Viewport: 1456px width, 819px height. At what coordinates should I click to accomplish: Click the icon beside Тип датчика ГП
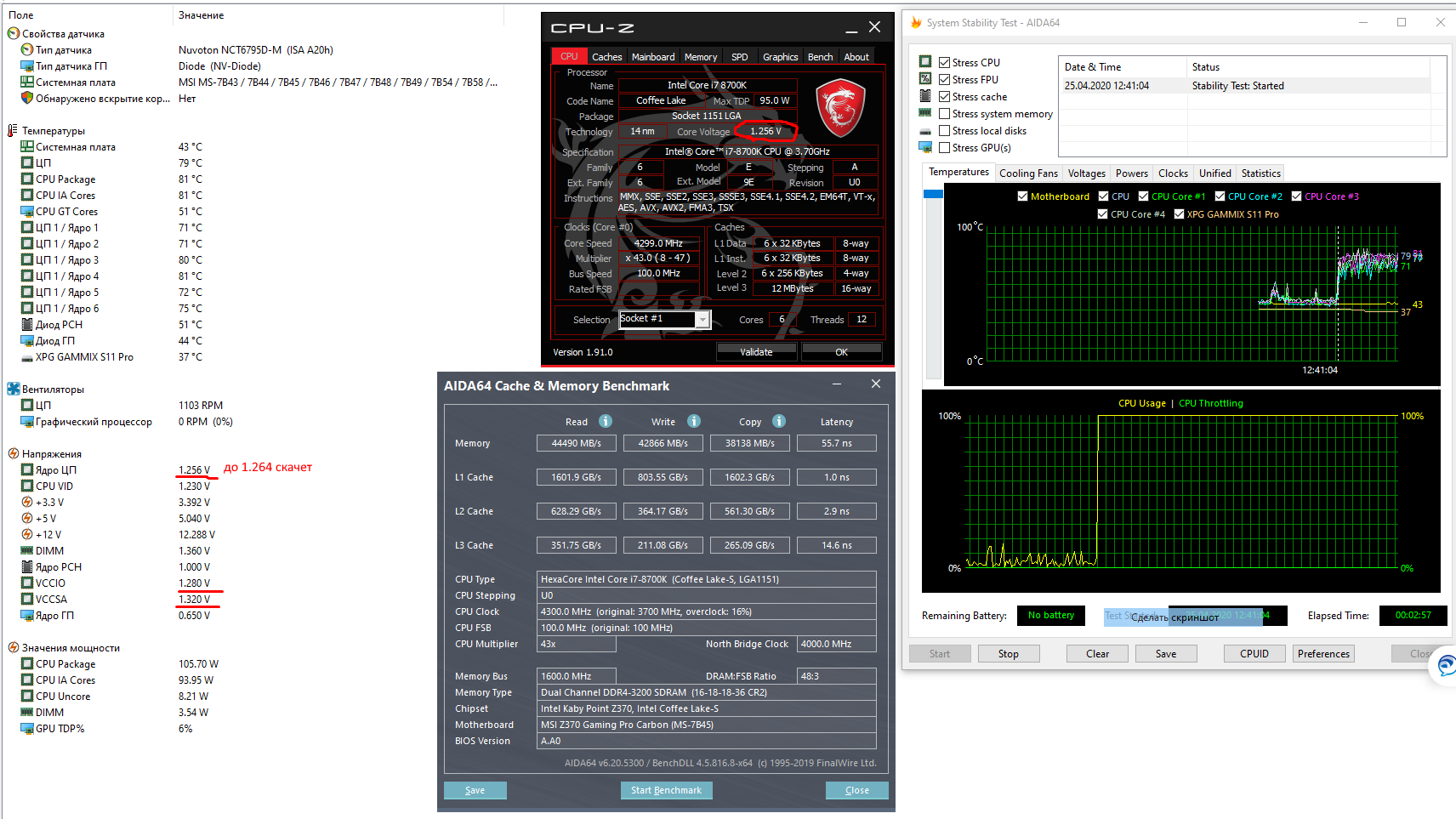coord(27,66)
